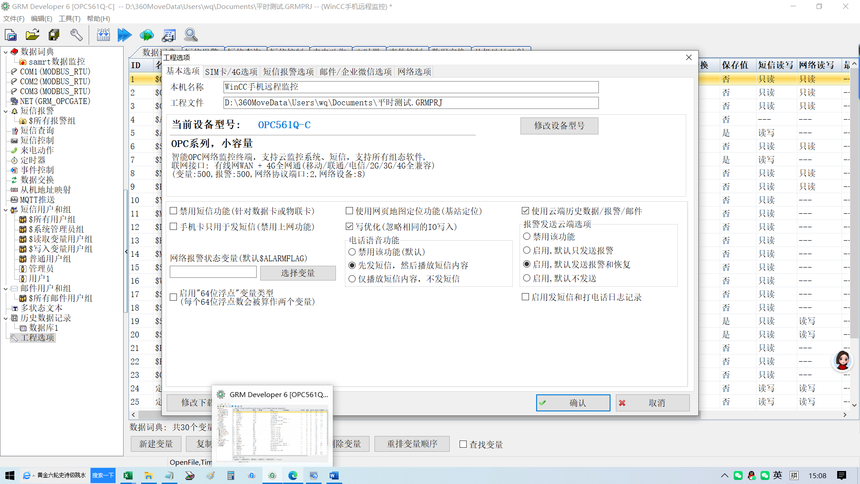The height and width of the screenshot is (484, 860).
Task: Open the Windows Start menu
Action: 9,475
